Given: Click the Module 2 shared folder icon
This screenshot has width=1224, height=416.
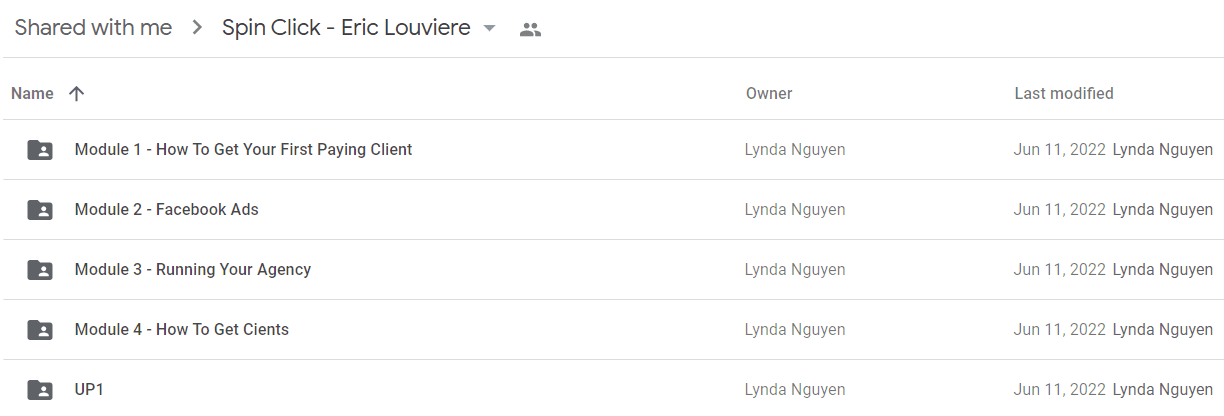Looking at the screenshot, I should click(40, 210).
